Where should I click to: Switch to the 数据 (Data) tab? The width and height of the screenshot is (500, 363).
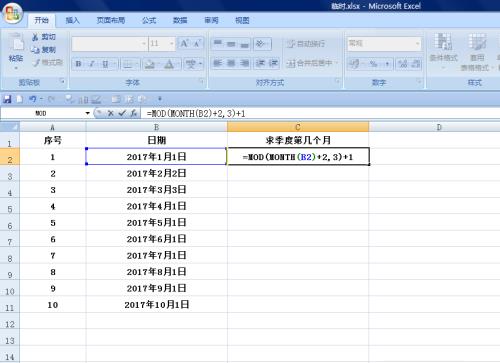point(180,20)
